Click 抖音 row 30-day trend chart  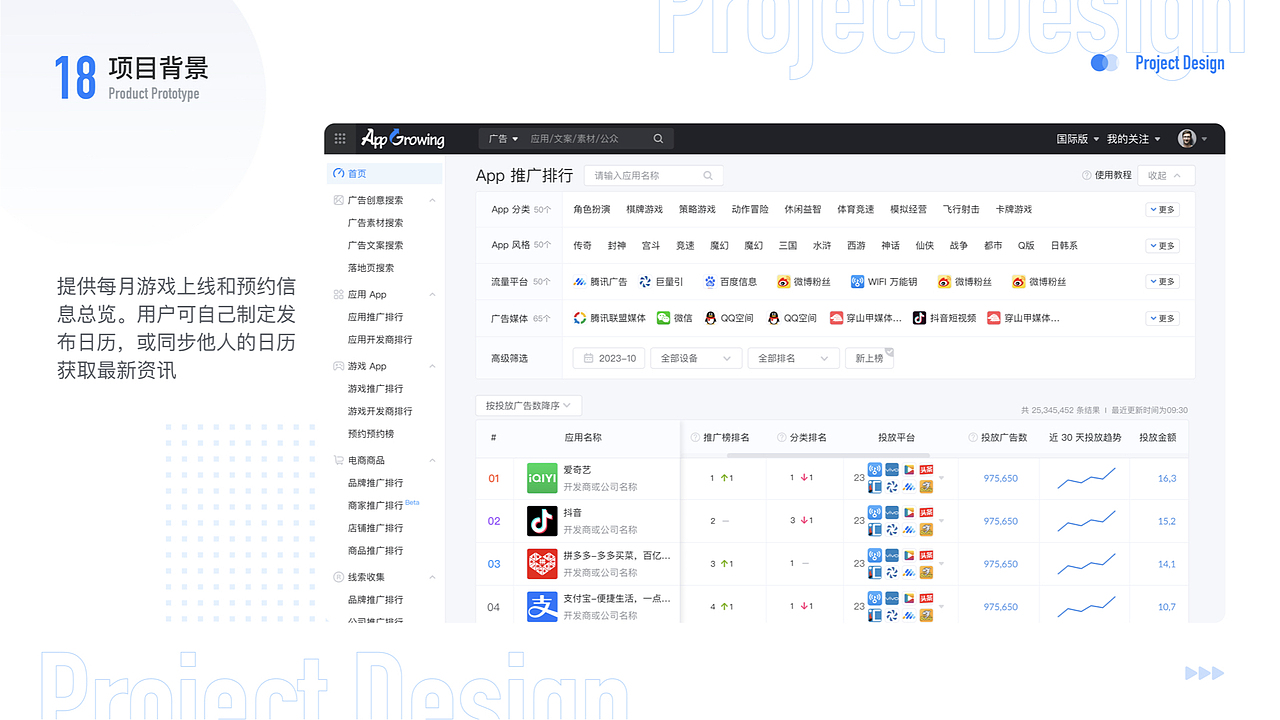pyautogui.click(x=1086, y=521)
